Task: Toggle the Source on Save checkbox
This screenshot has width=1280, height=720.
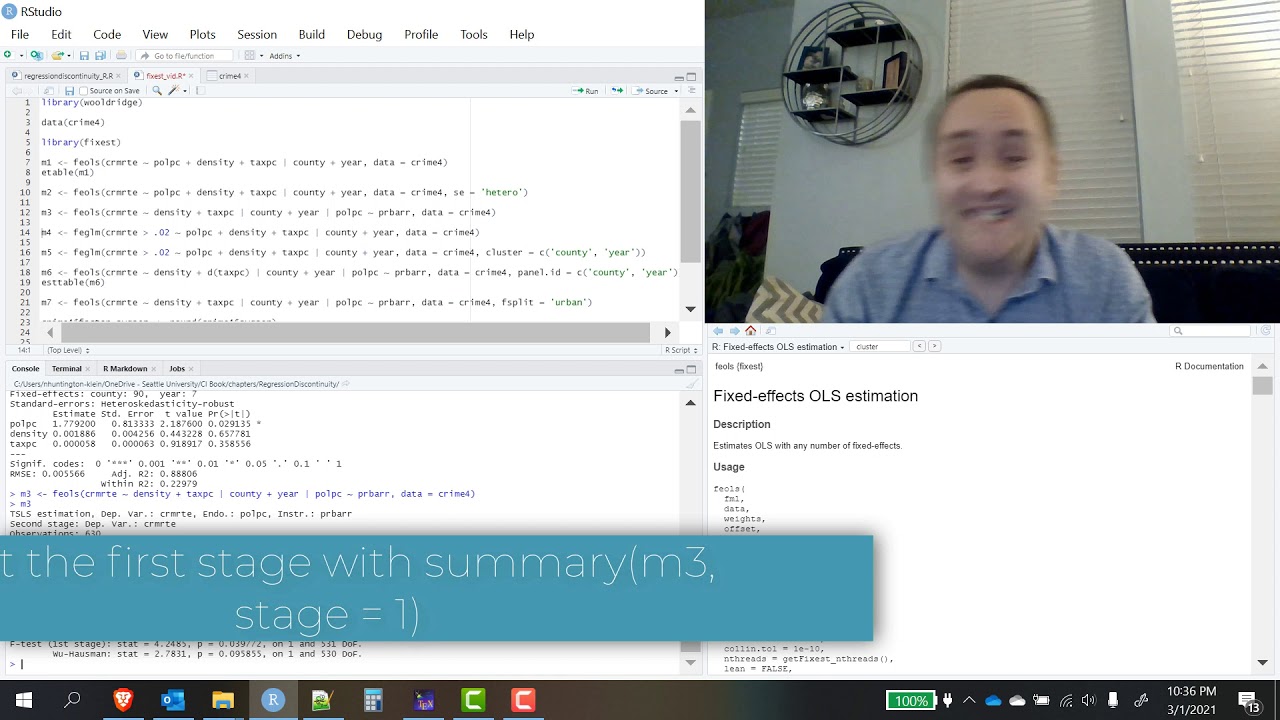Action: click(84, 91)
